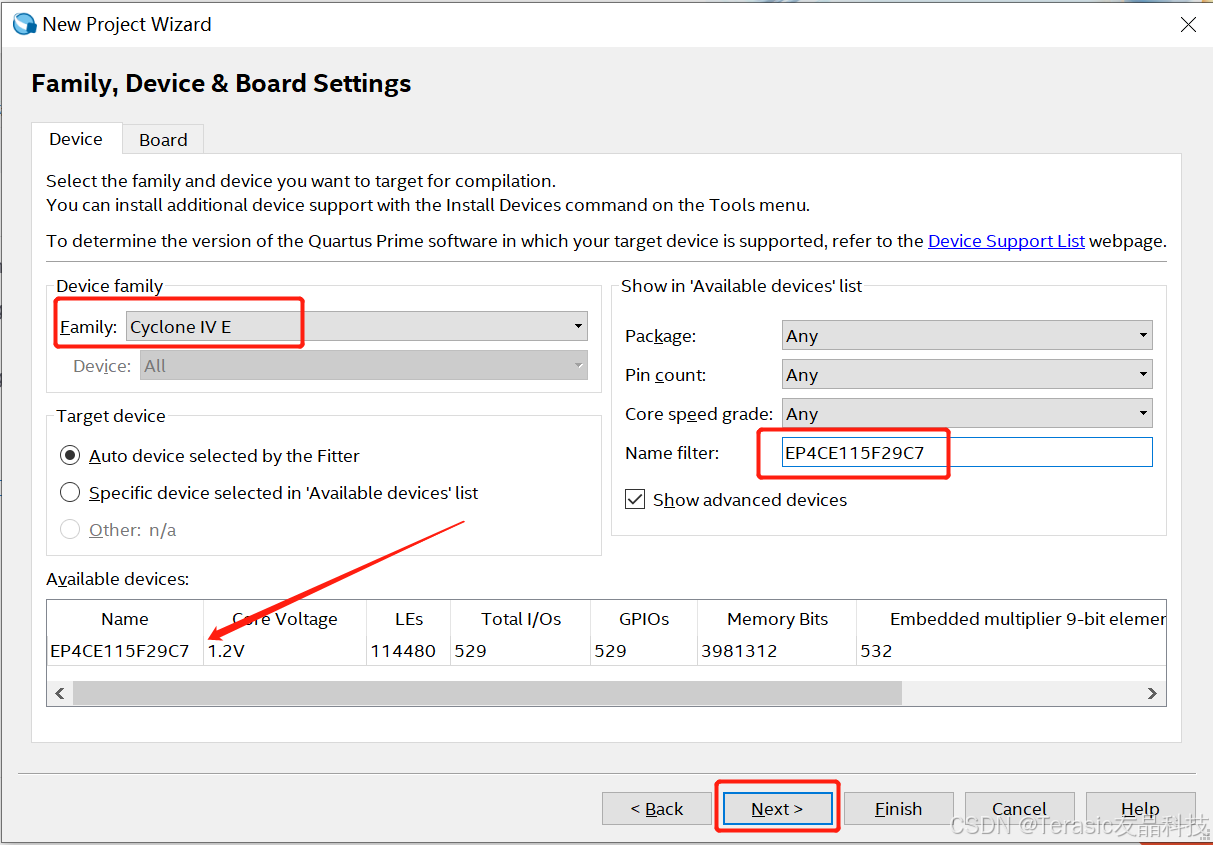Click the Name filter input field

coord(967,452)
